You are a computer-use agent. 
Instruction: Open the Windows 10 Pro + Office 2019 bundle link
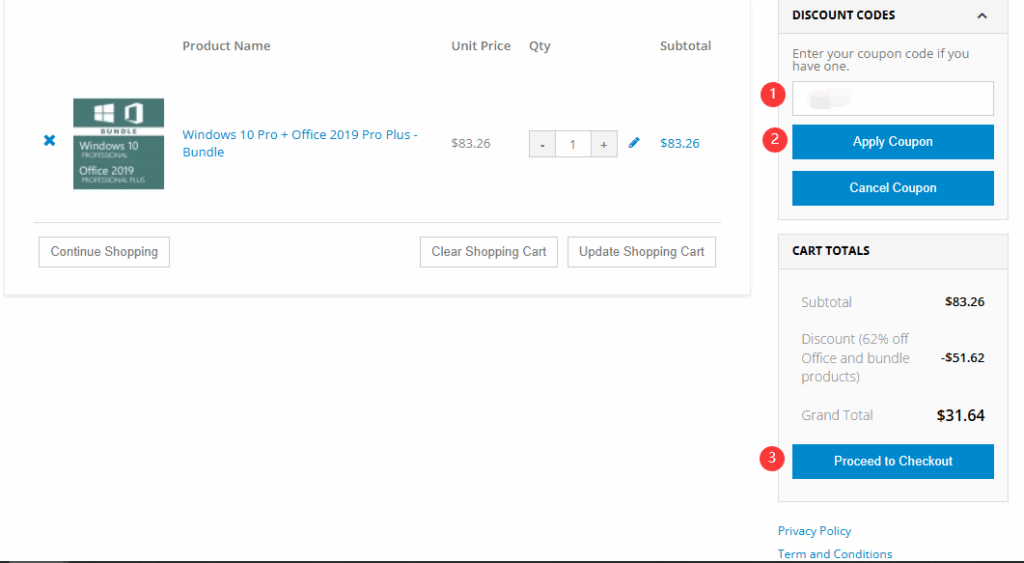click(x=300, y=143)
